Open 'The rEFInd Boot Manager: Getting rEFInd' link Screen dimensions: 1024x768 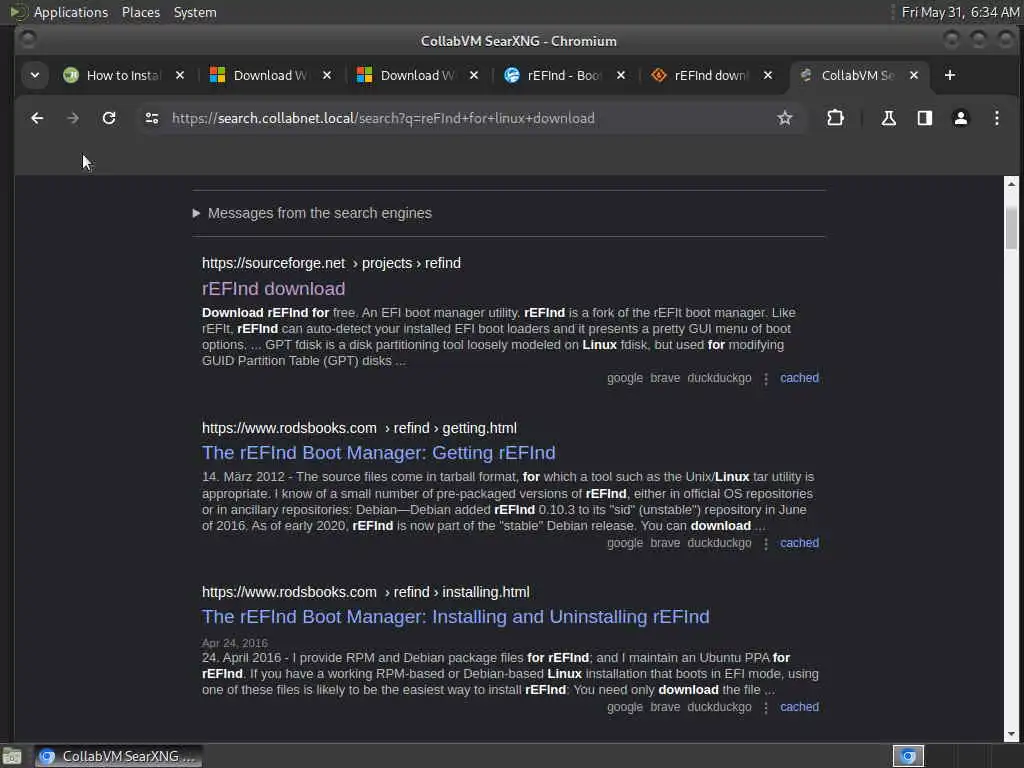click(378, 453)
